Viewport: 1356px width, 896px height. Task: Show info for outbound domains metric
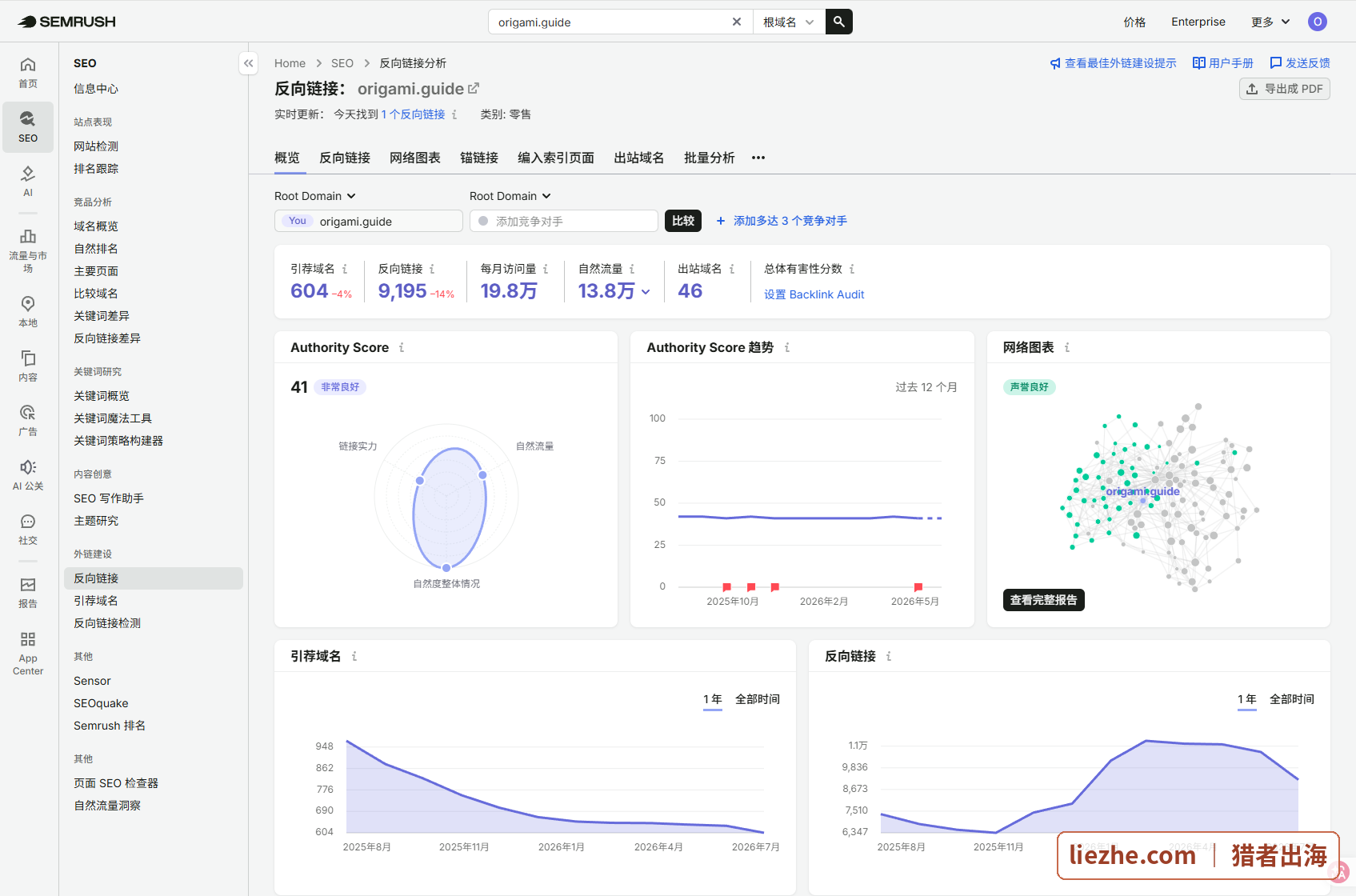point(732,269)
